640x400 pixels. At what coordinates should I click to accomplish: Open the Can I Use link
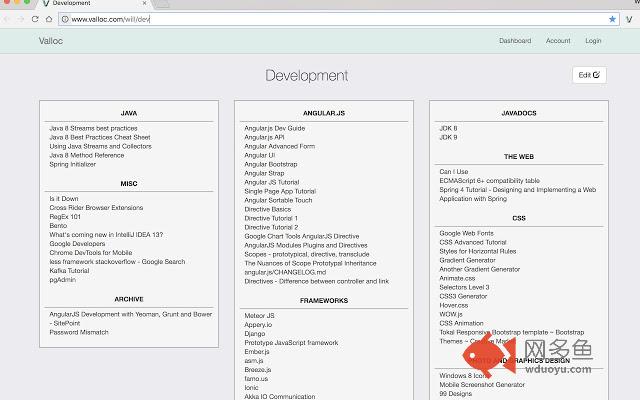point(453,171)
